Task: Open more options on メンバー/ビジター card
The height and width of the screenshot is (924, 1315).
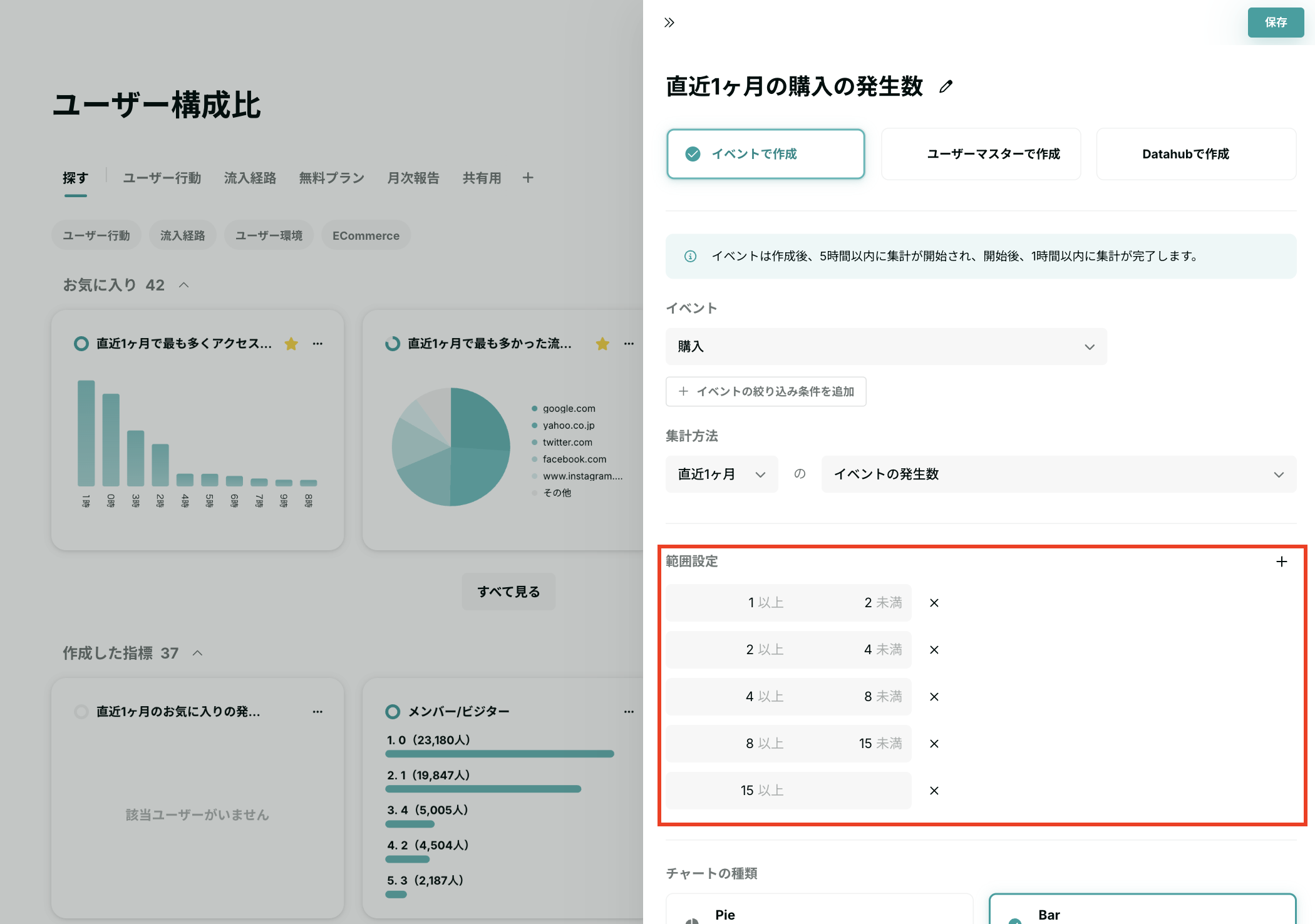Action: (x=629, y=711)
